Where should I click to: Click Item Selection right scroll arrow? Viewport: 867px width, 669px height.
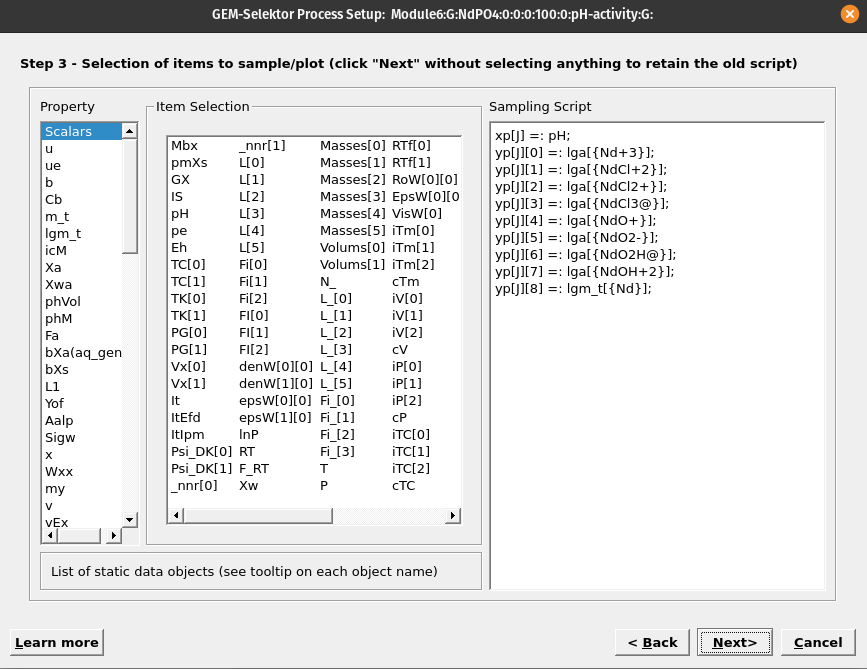pos(453,515)
